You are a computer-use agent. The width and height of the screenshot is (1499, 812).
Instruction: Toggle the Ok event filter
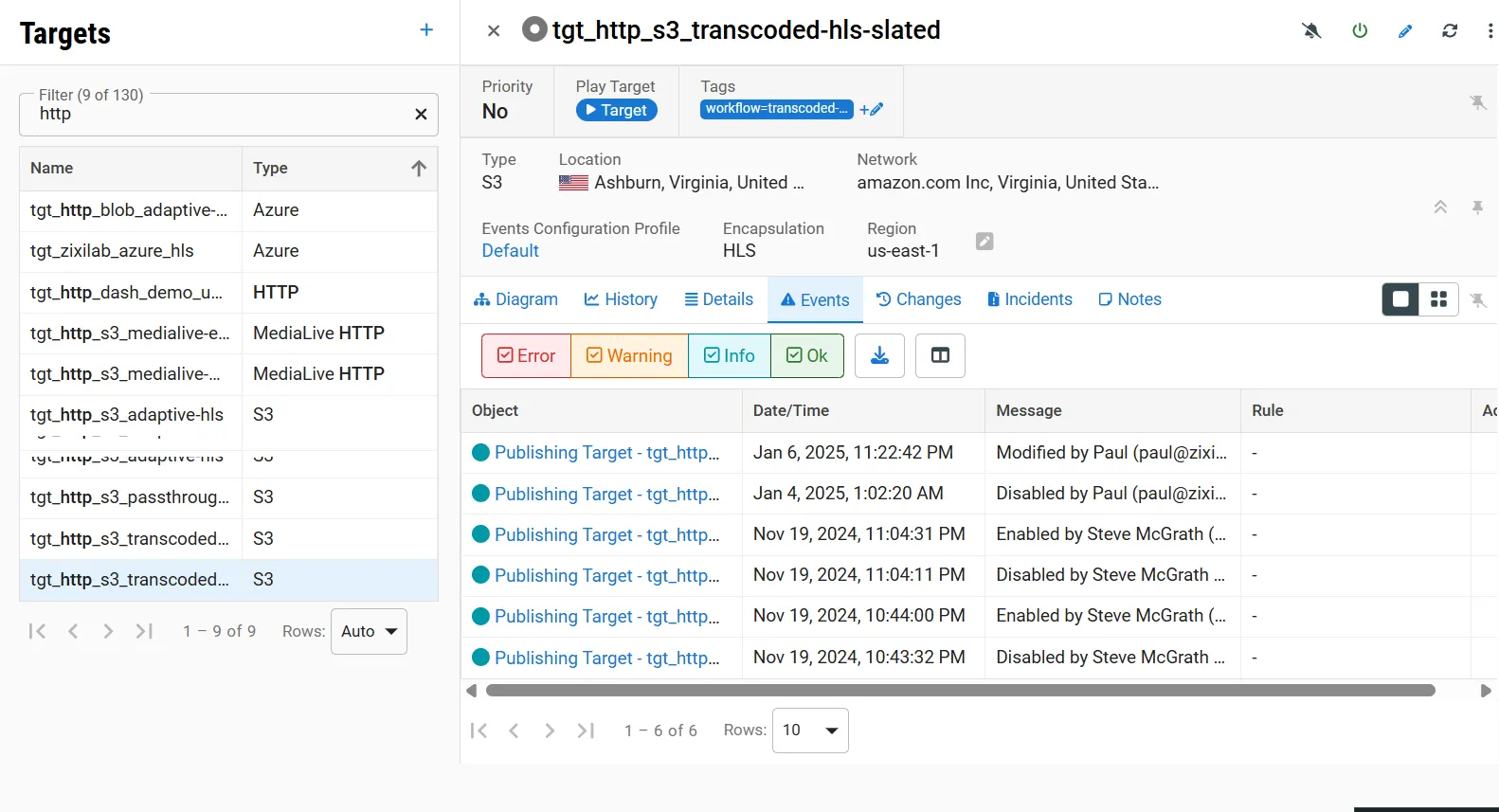[807, 355]
